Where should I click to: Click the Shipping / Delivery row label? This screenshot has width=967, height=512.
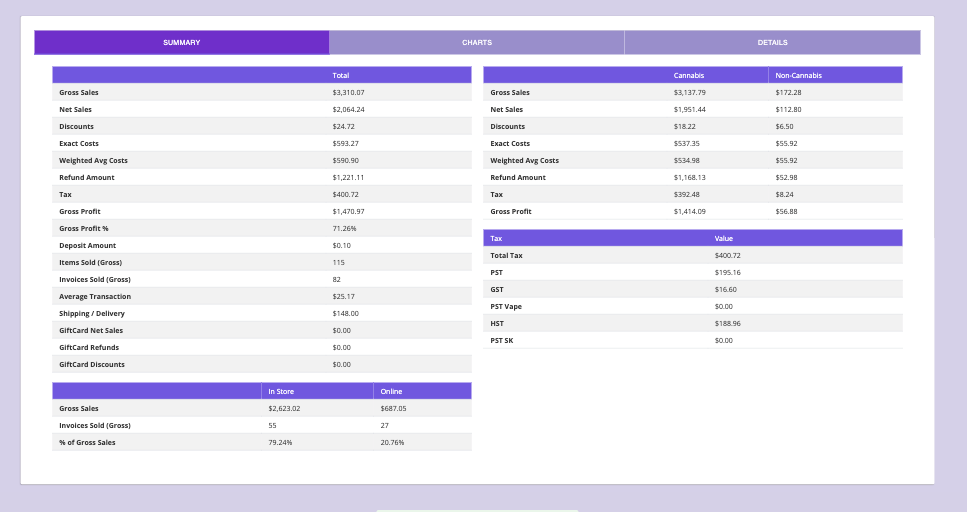click(x=92, y=313)
